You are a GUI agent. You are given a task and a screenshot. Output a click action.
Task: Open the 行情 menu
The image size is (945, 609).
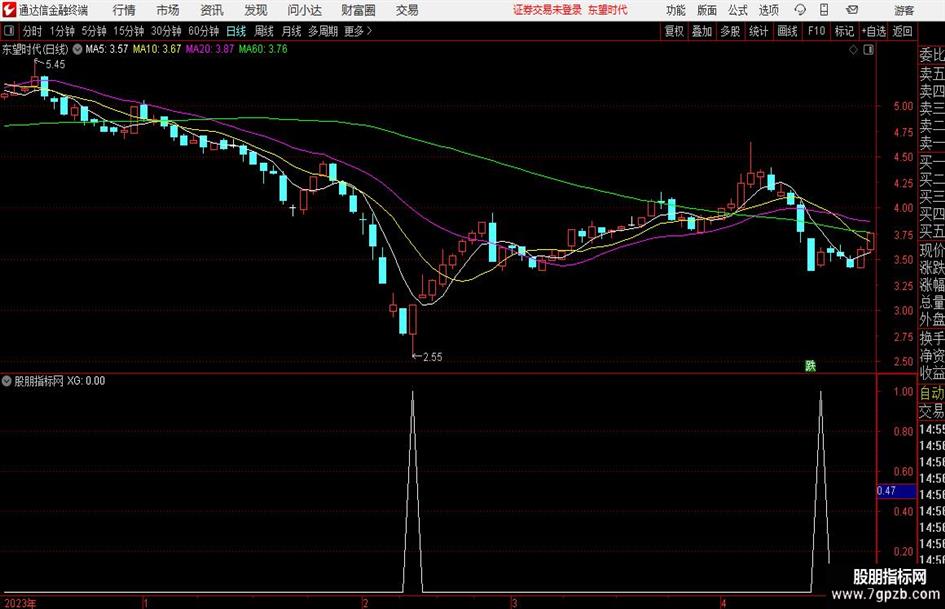(124, 10)
